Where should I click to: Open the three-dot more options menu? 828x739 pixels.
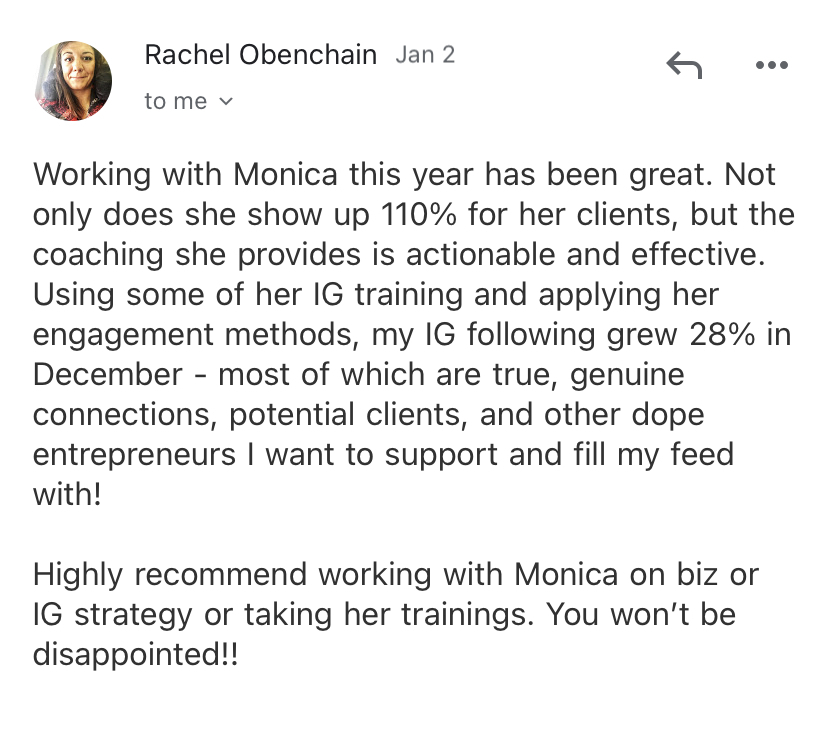(771, 65)
